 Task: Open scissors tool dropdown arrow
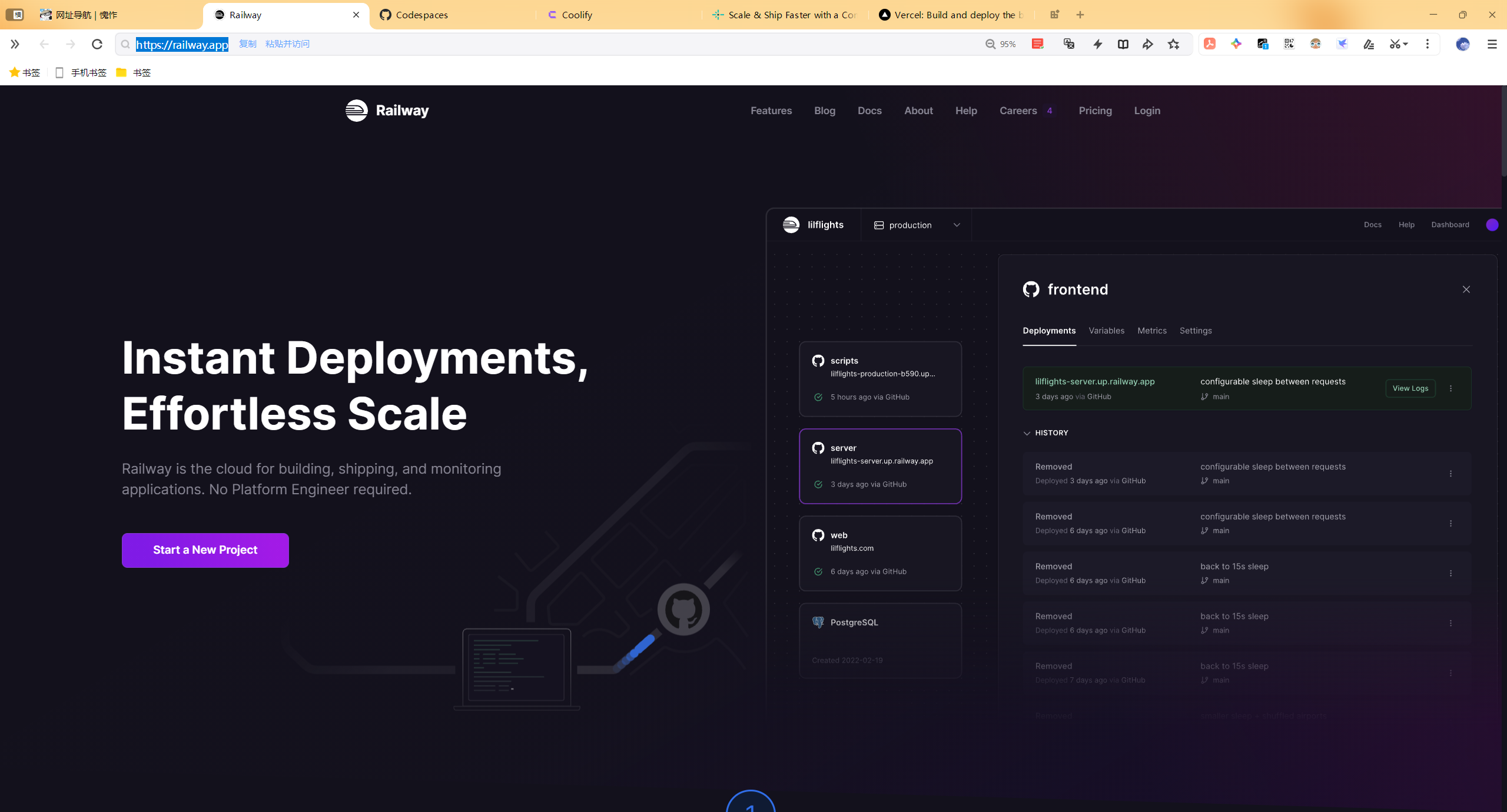1406,44
